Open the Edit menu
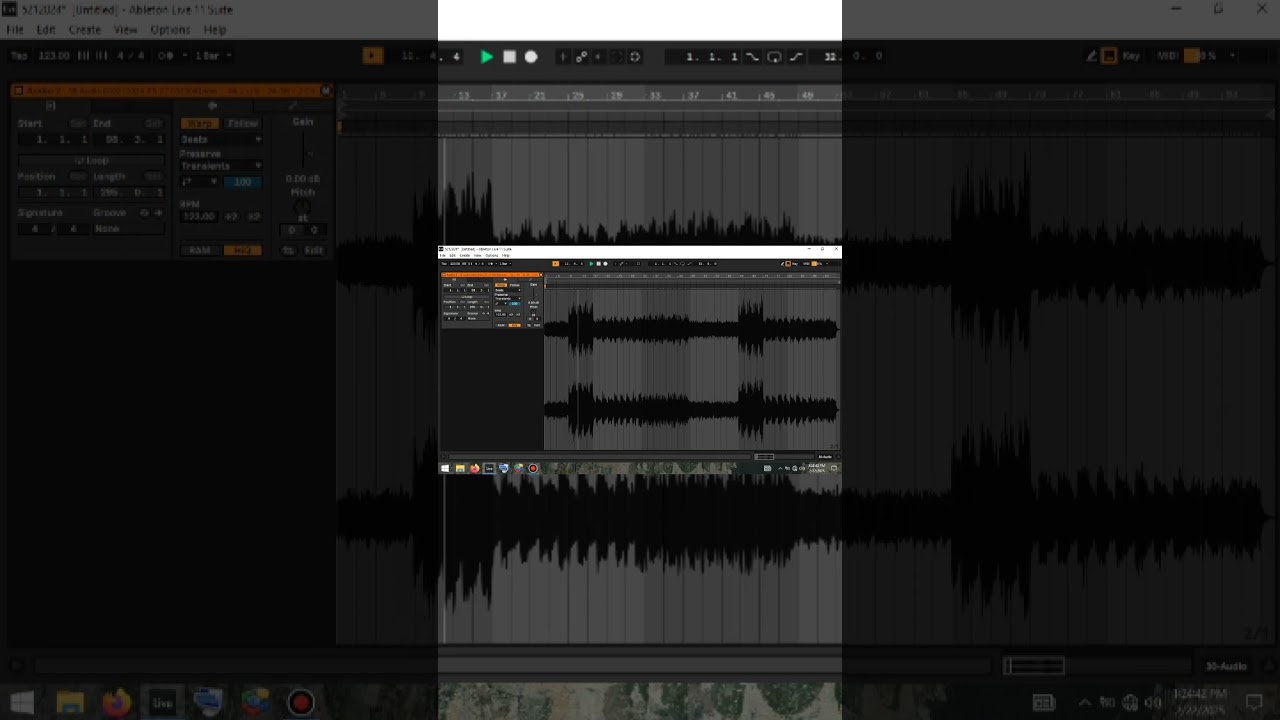Screen dimensions: 1280x720 (46, 30)
